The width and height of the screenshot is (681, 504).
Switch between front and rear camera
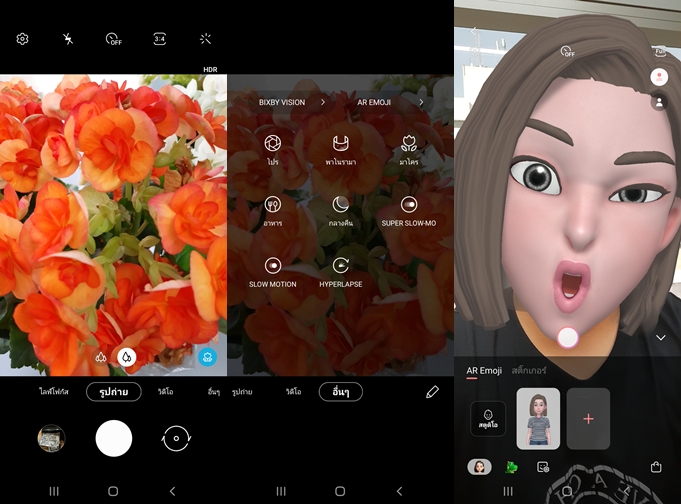point(175,439)
